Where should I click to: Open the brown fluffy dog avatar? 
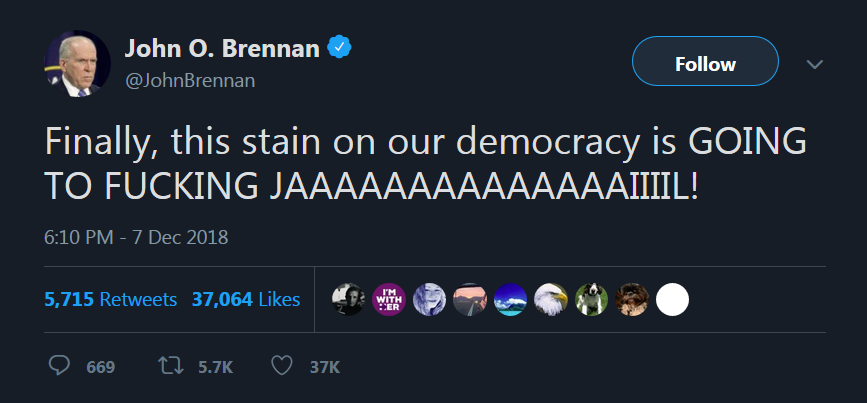point(632,300)
